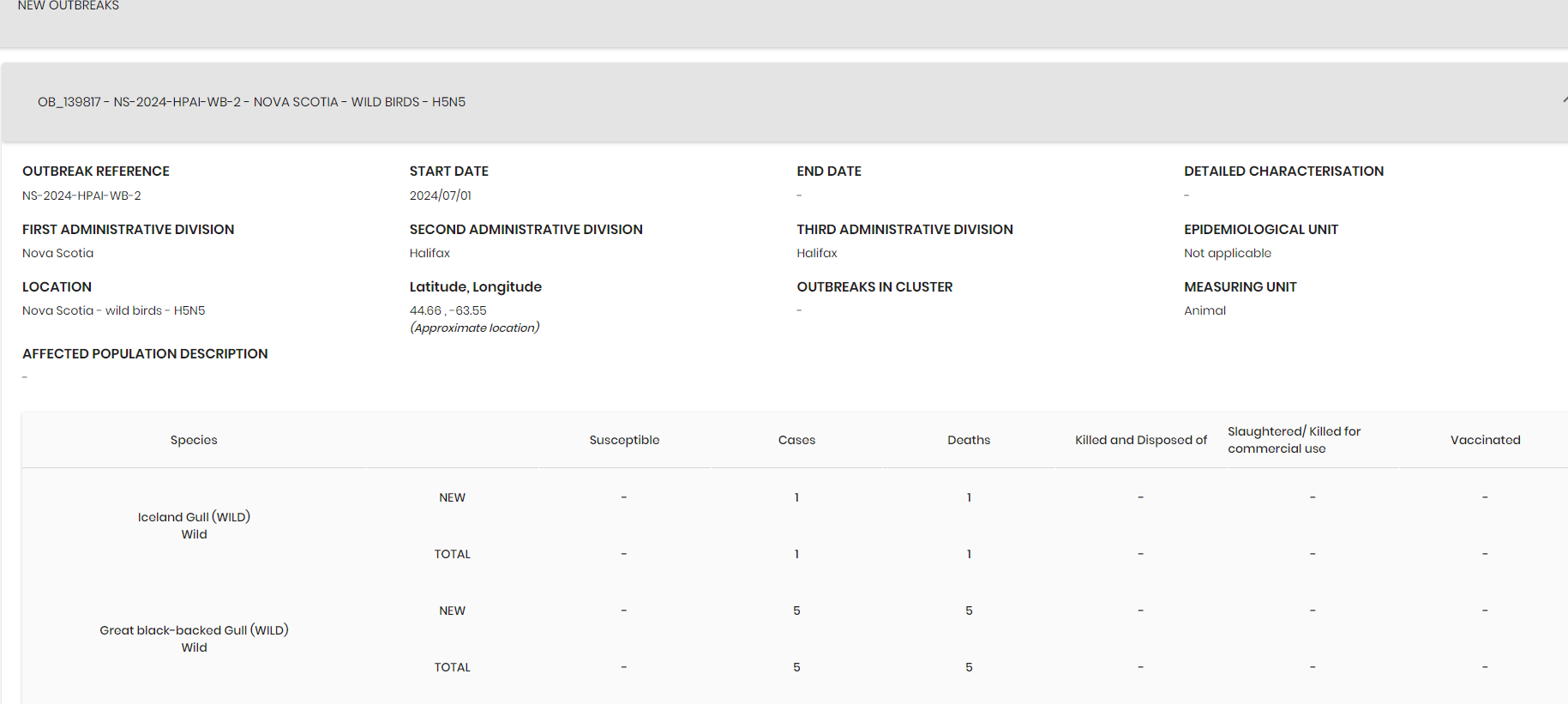The image size is (1568, 704).
Task: Select the Vaccinated column header
Action: (x=1485, y=440)
